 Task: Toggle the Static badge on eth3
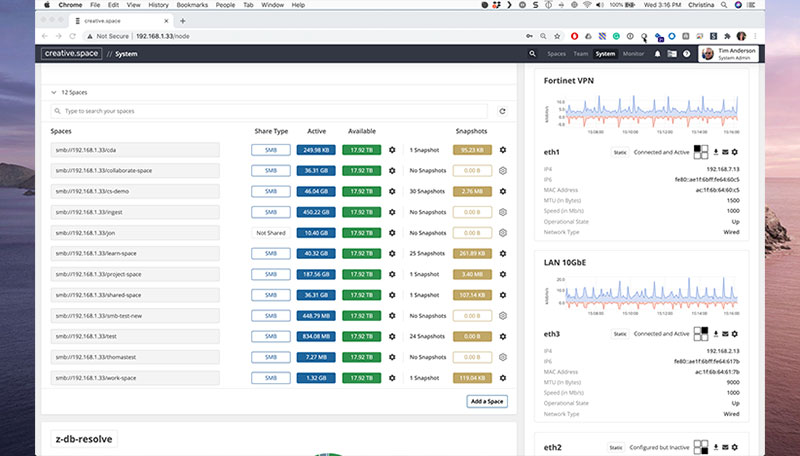620,333
